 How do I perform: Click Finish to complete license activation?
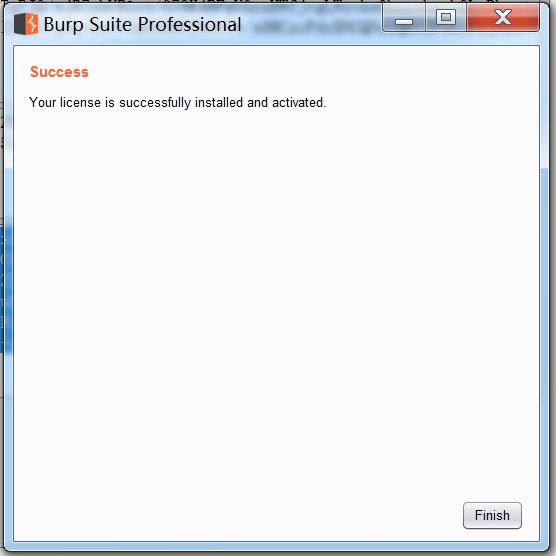click(x=492, y=515)
